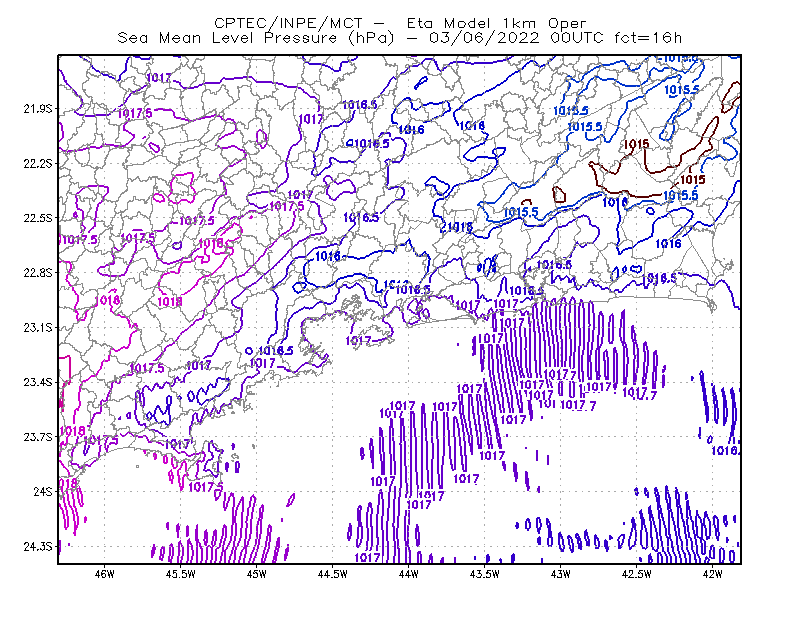Click the 23.7S latitude axis label
Viewport: 800px width, 618px height.
pyautogui.click(x=38, y=437)
